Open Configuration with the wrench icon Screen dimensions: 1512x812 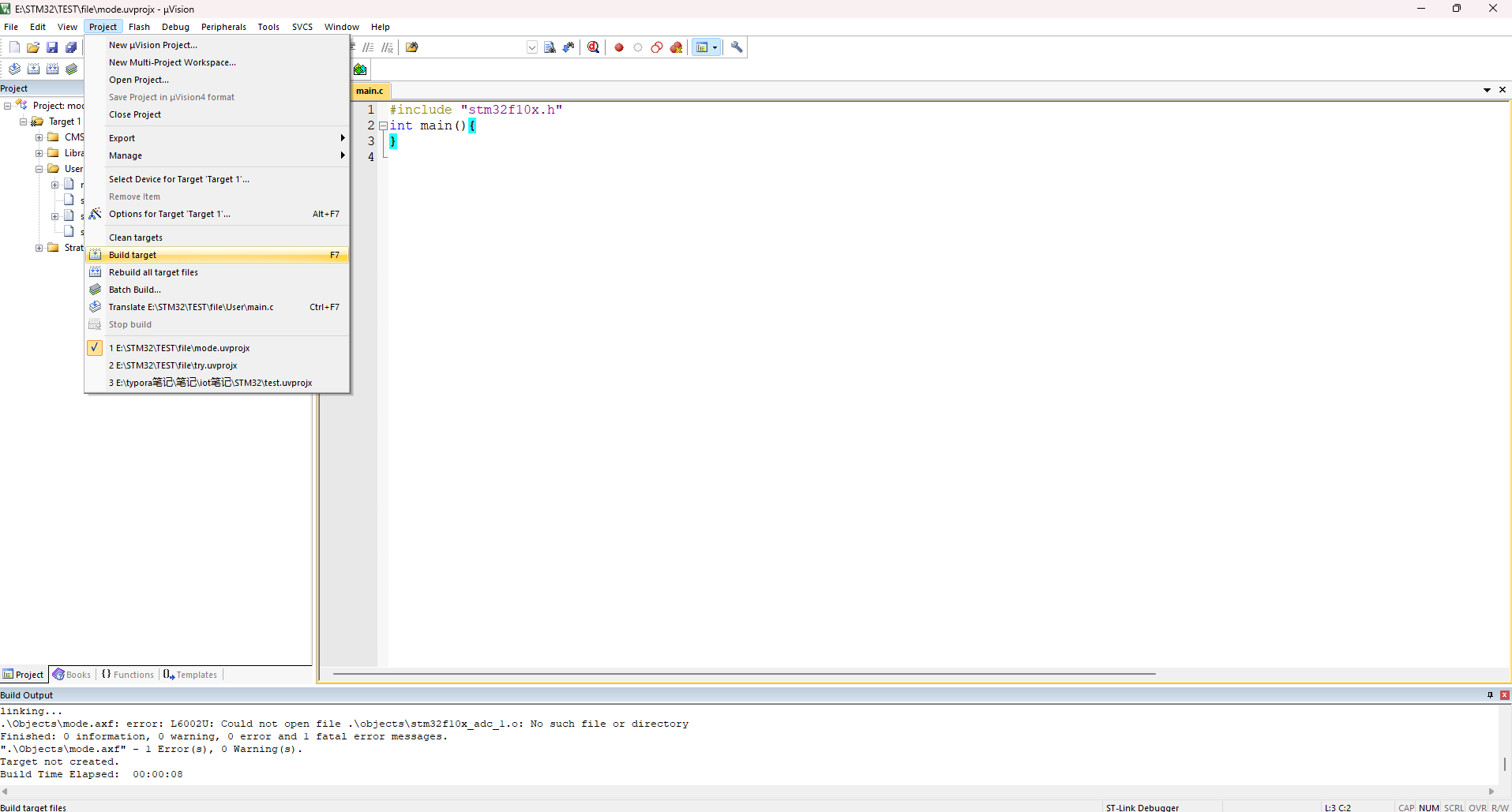point(737,47)
